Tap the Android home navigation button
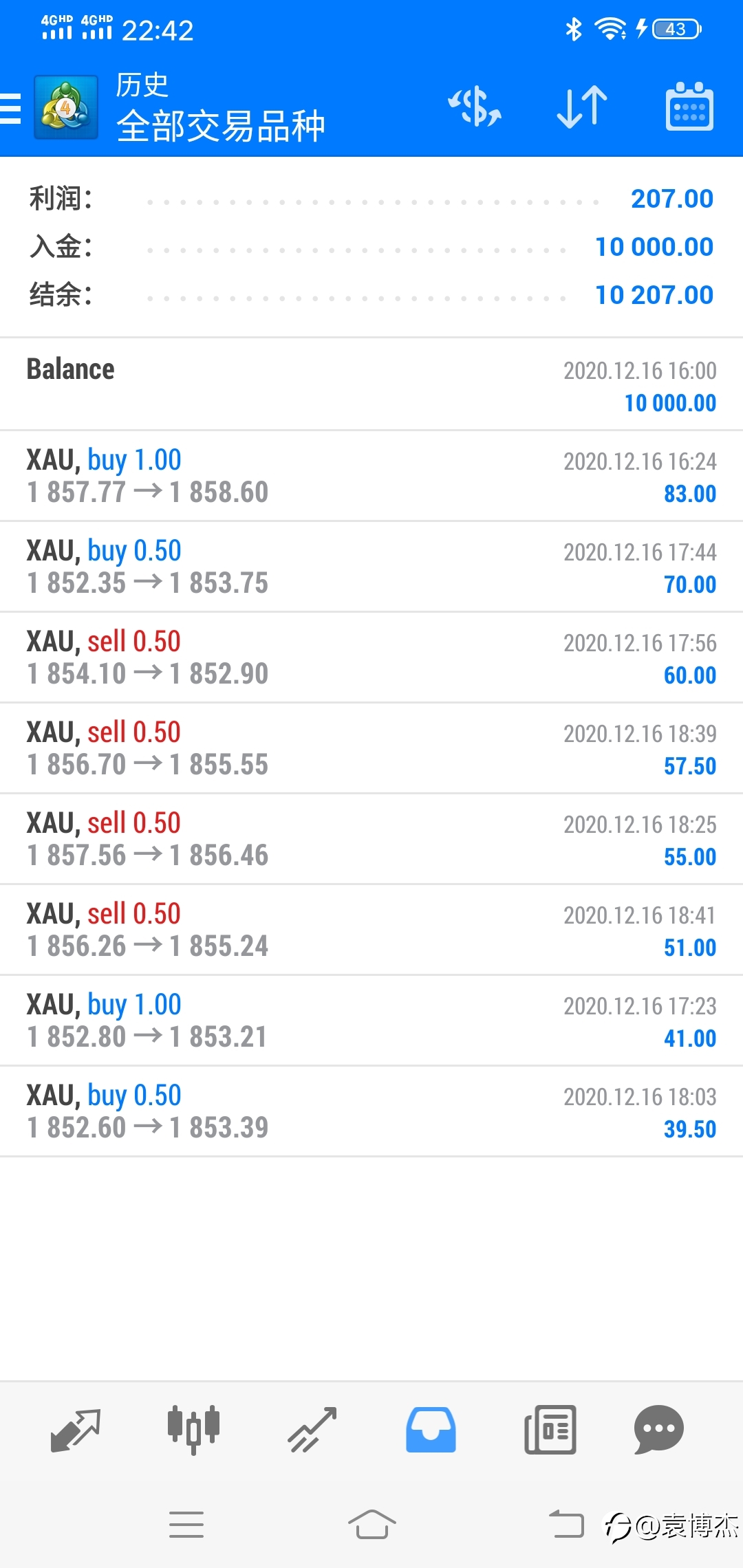The width and height of the screenshot is (743, 1568). [x=371, y=1525]
